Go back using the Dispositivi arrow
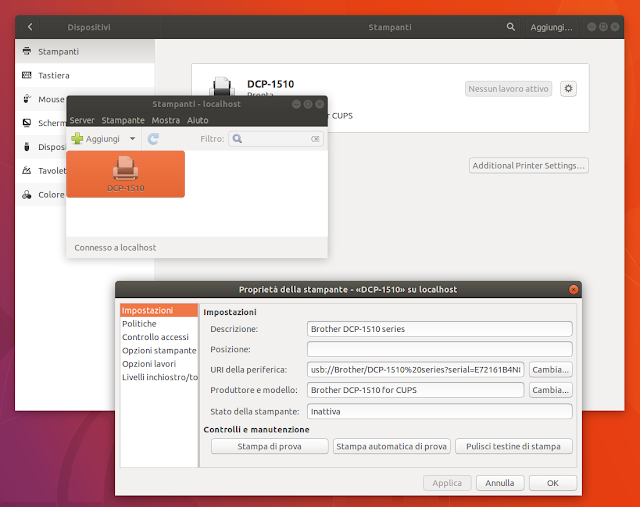The height and width of the screenshot is (507, 640). (x=30, y=27)
